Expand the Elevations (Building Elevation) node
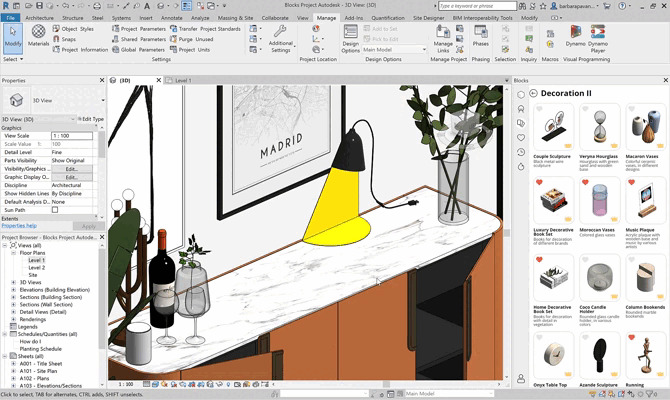This screenshot has height=400, width=670. click(x=13, y=290)
